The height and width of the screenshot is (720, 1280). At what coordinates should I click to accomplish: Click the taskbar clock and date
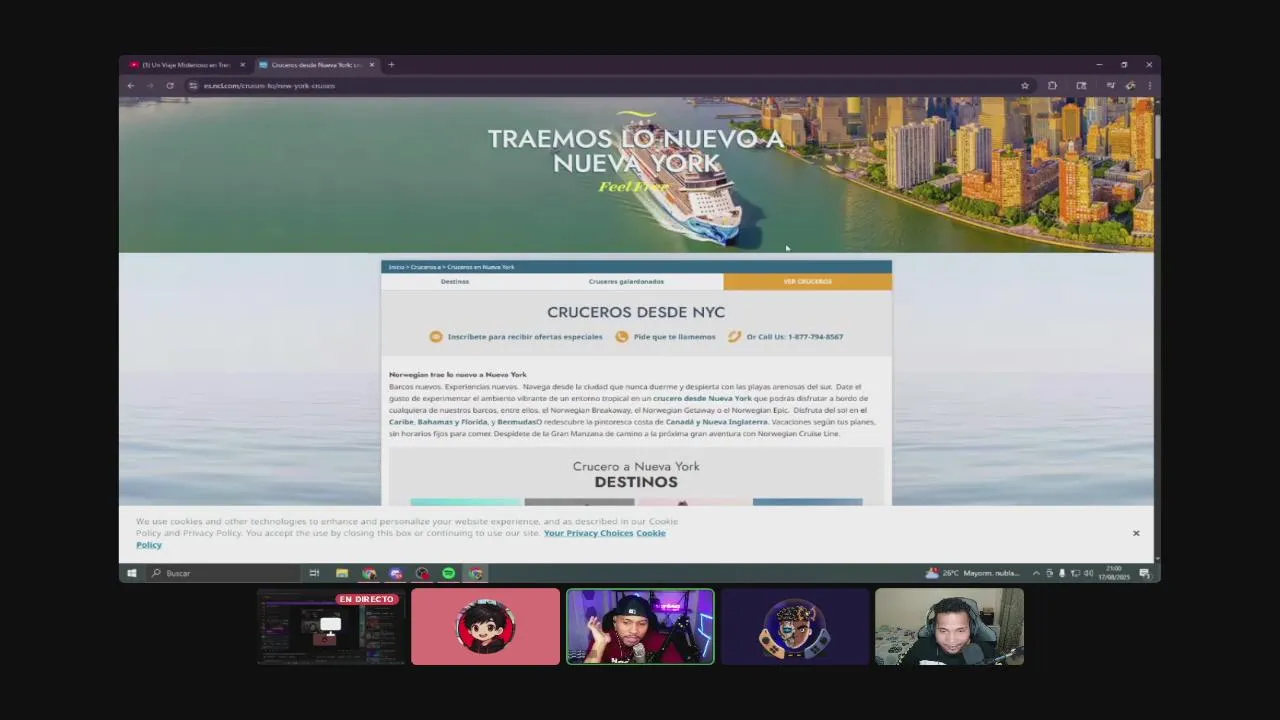pos(1113,573)
